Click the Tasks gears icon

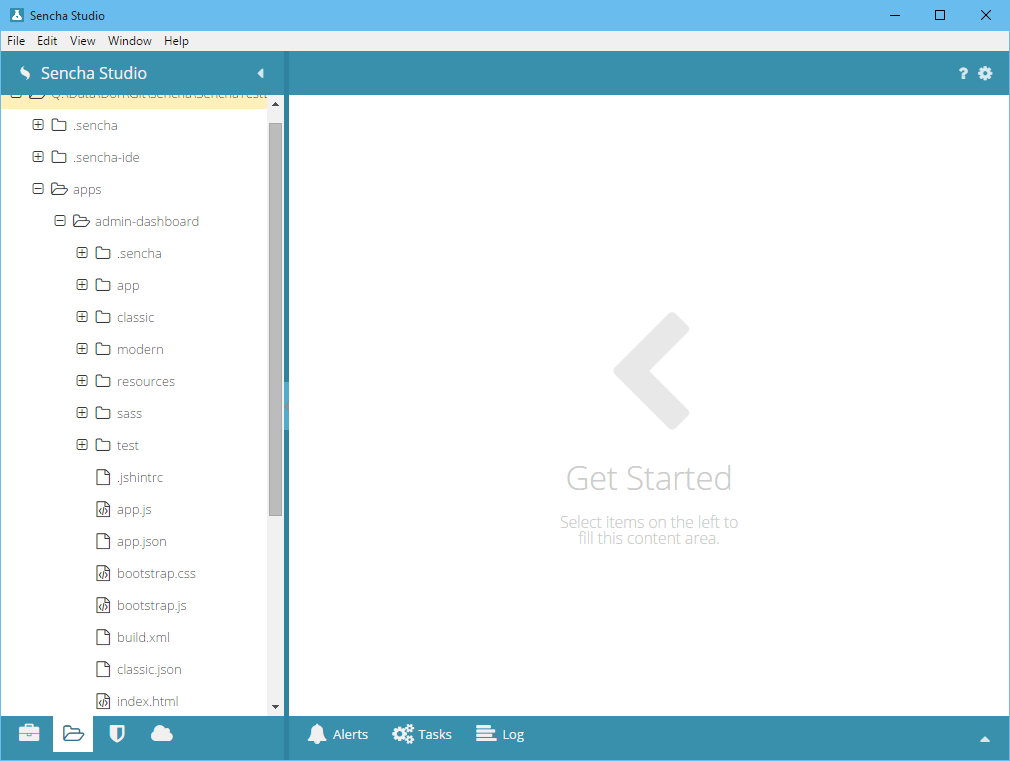point(403,734)
